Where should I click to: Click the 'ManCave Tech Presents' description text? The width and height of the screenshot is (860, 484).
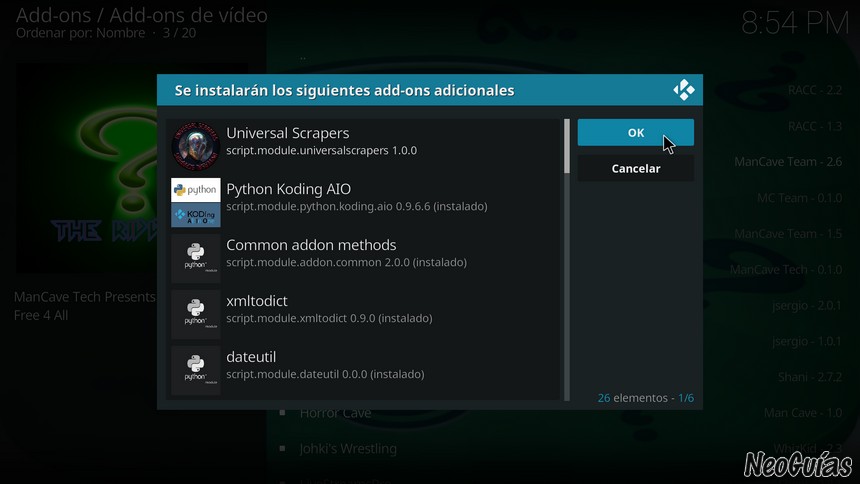pyautogui.click(x=84, y=297)
